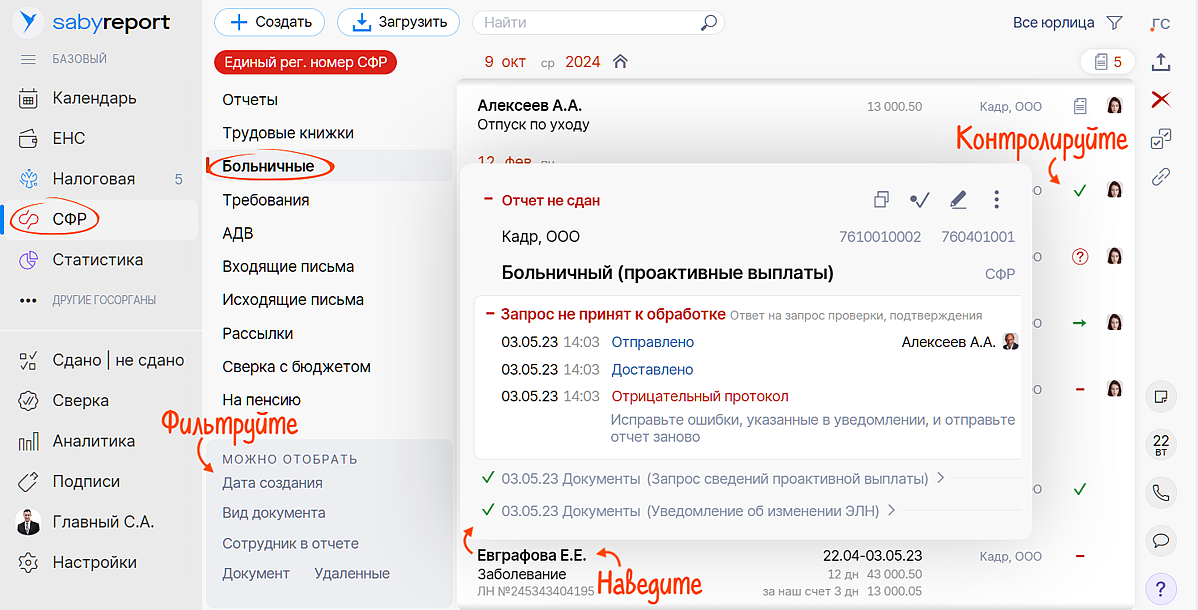
Task: Click the upload arrow icon in right toolbar
Action: [1160, 62]
